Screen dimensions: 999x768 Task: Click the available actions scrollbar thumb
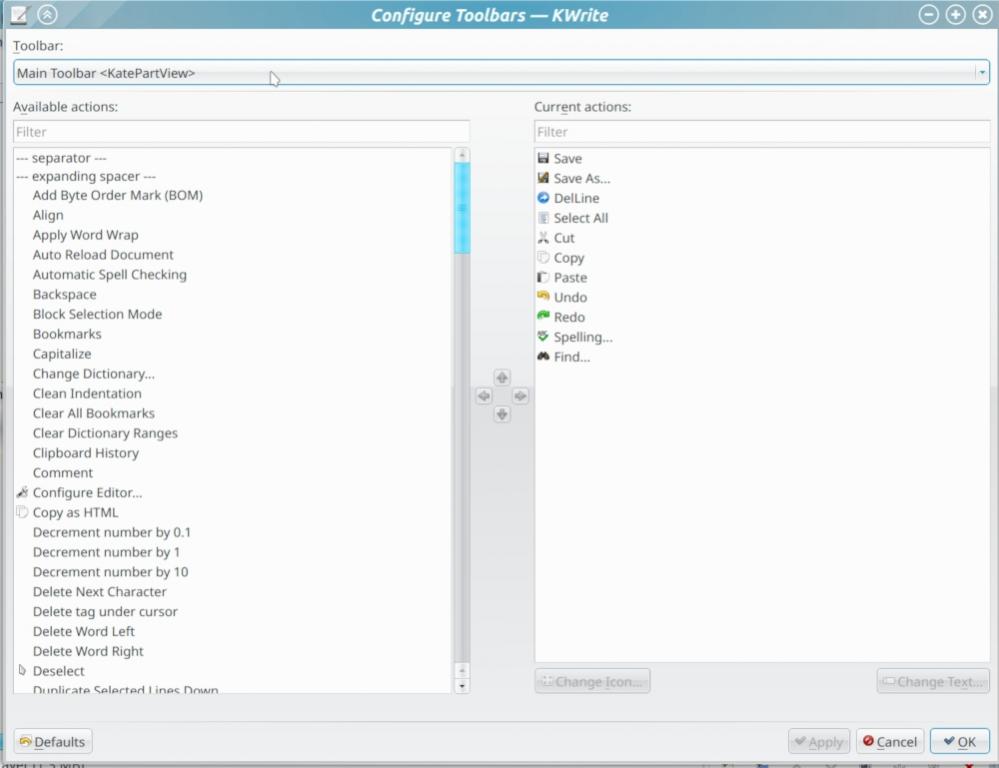point(462,208)
